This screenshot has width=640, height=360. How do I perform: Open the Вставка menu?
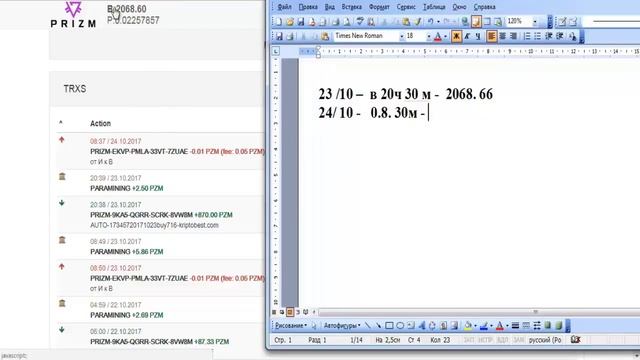tap(351, 7)
